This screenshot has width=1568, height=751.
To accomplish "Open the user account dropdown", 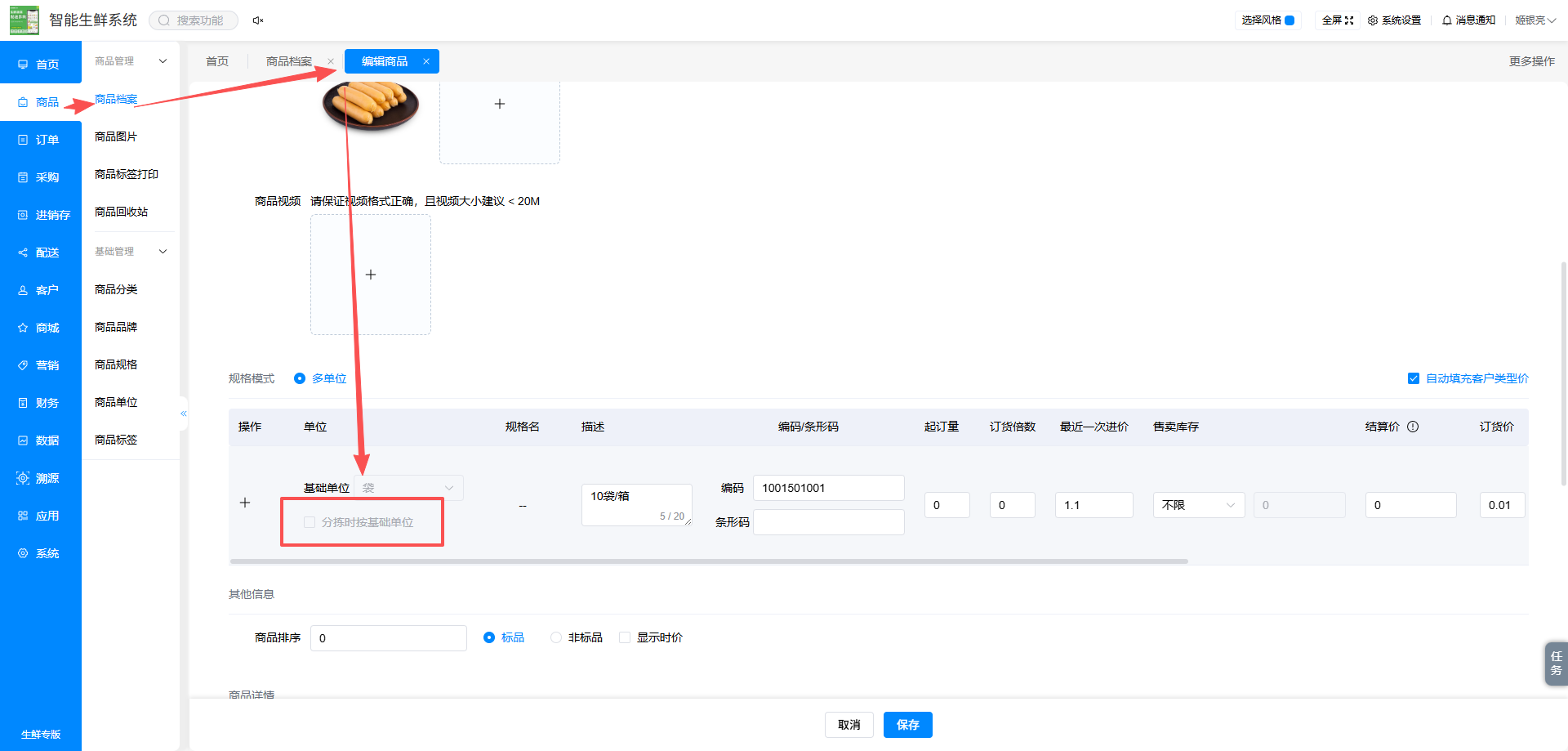I will (1535, 20).
